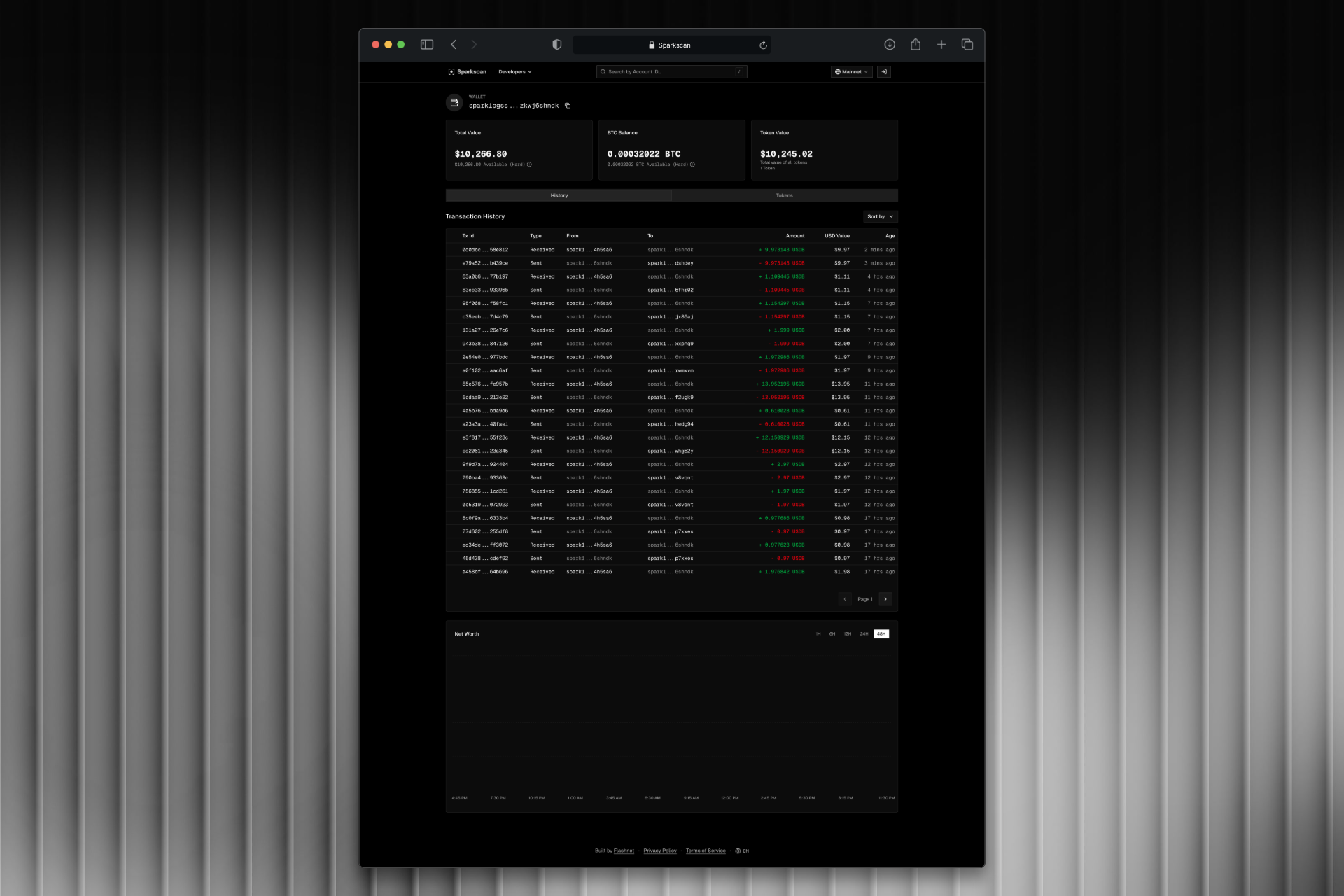This screenshot has height=896, width=1344.
Task: Click the Safari reload button in address bar
Action: (762, 44)
